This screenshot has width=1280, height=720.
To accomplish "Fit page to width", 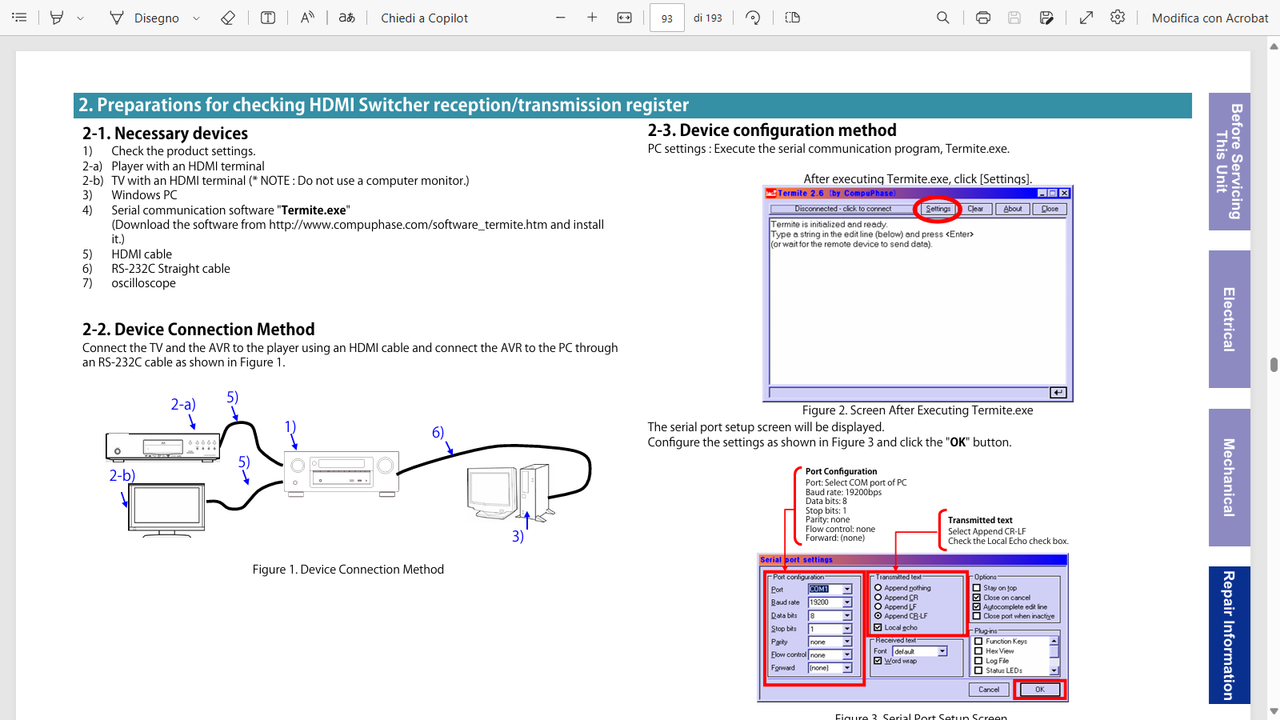I will (x=625, y=18).
